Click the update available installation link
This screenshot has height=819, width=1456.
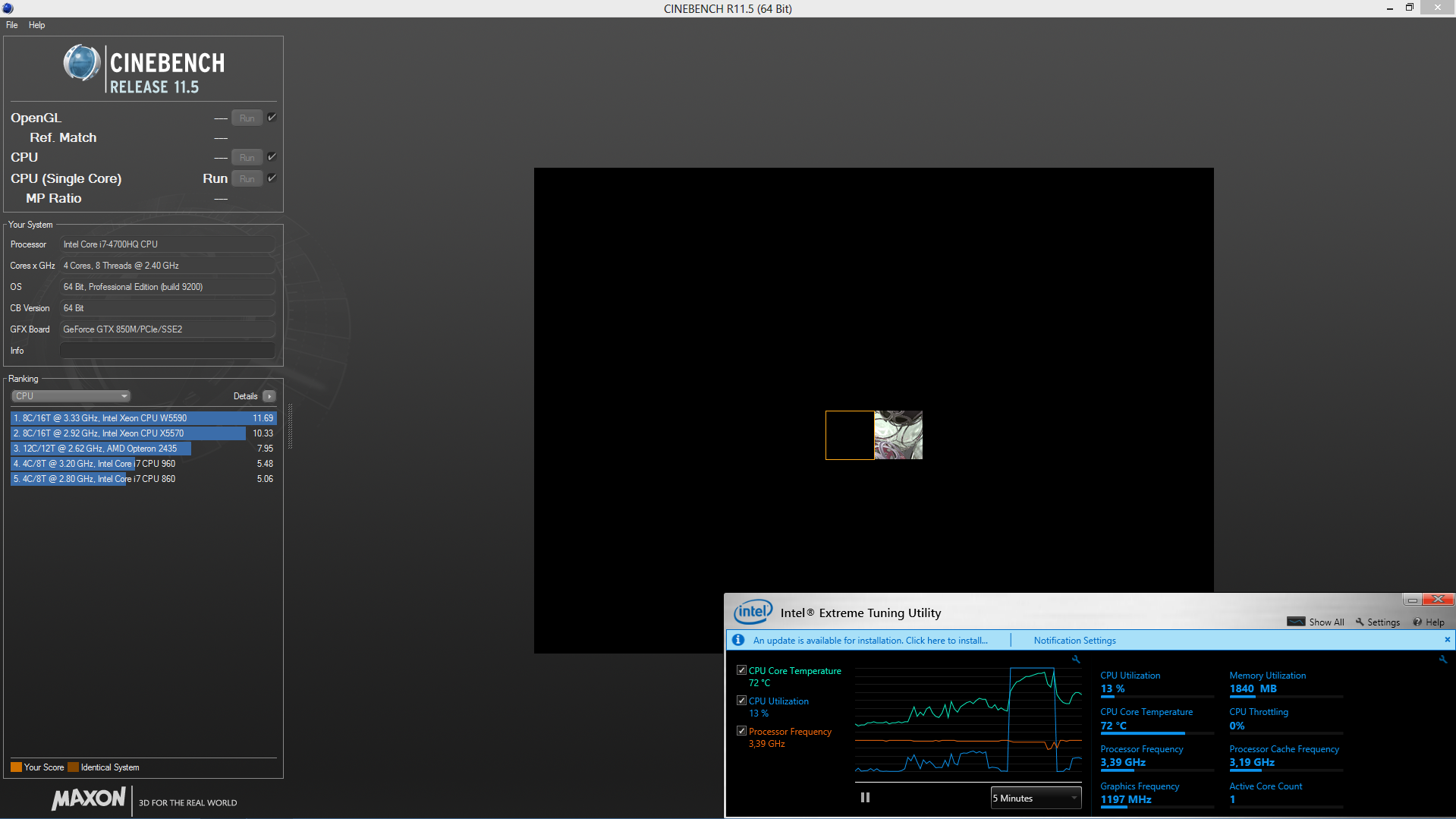click(x=870, y=641)
